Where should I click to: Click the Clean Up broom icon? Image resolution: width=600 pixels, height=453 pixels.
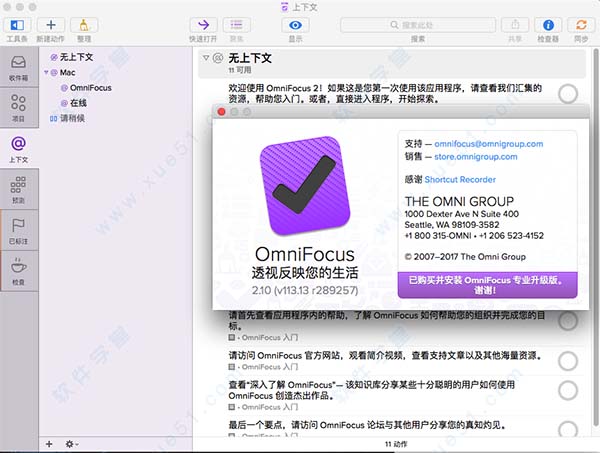click(x=84, y=25)
